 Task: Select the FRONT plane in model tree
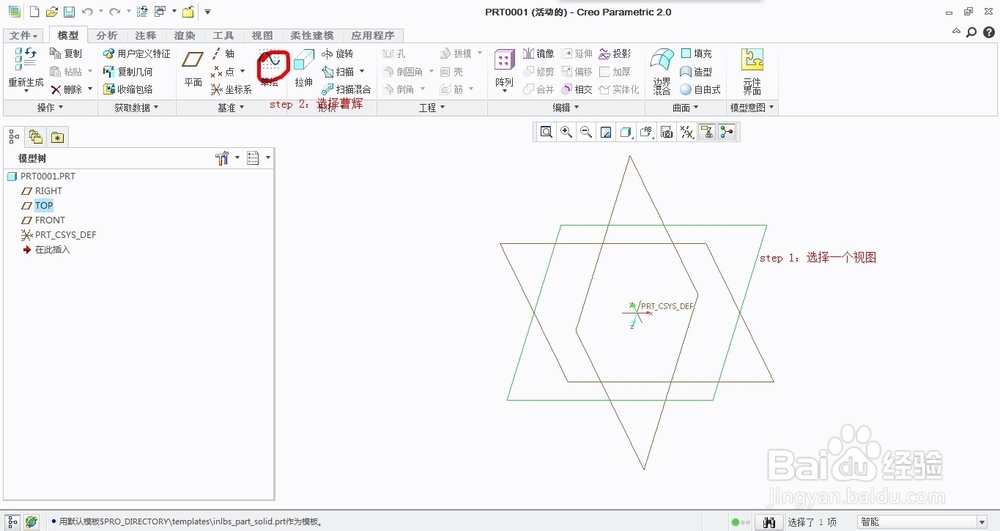(x=50, y=220)
